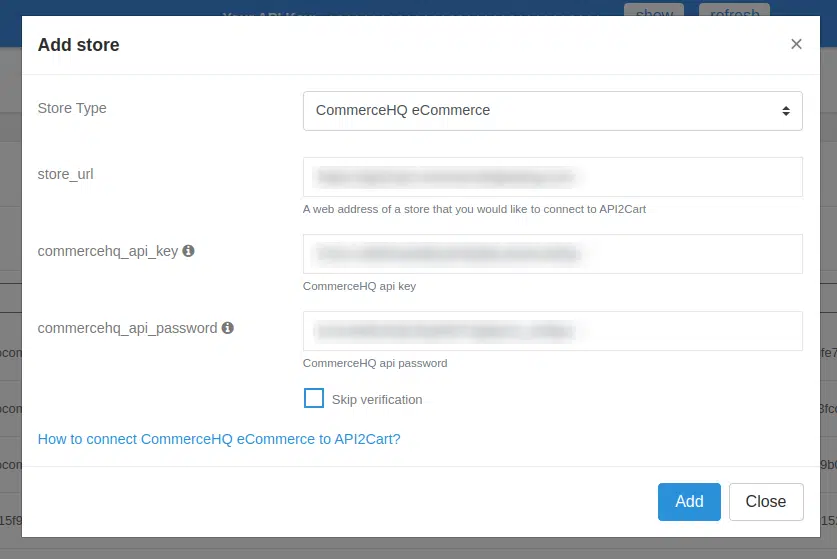This screenshot has width=837, height=559.
Task: Click the commercehq_api_password info icon
Action: pos(227,328)
